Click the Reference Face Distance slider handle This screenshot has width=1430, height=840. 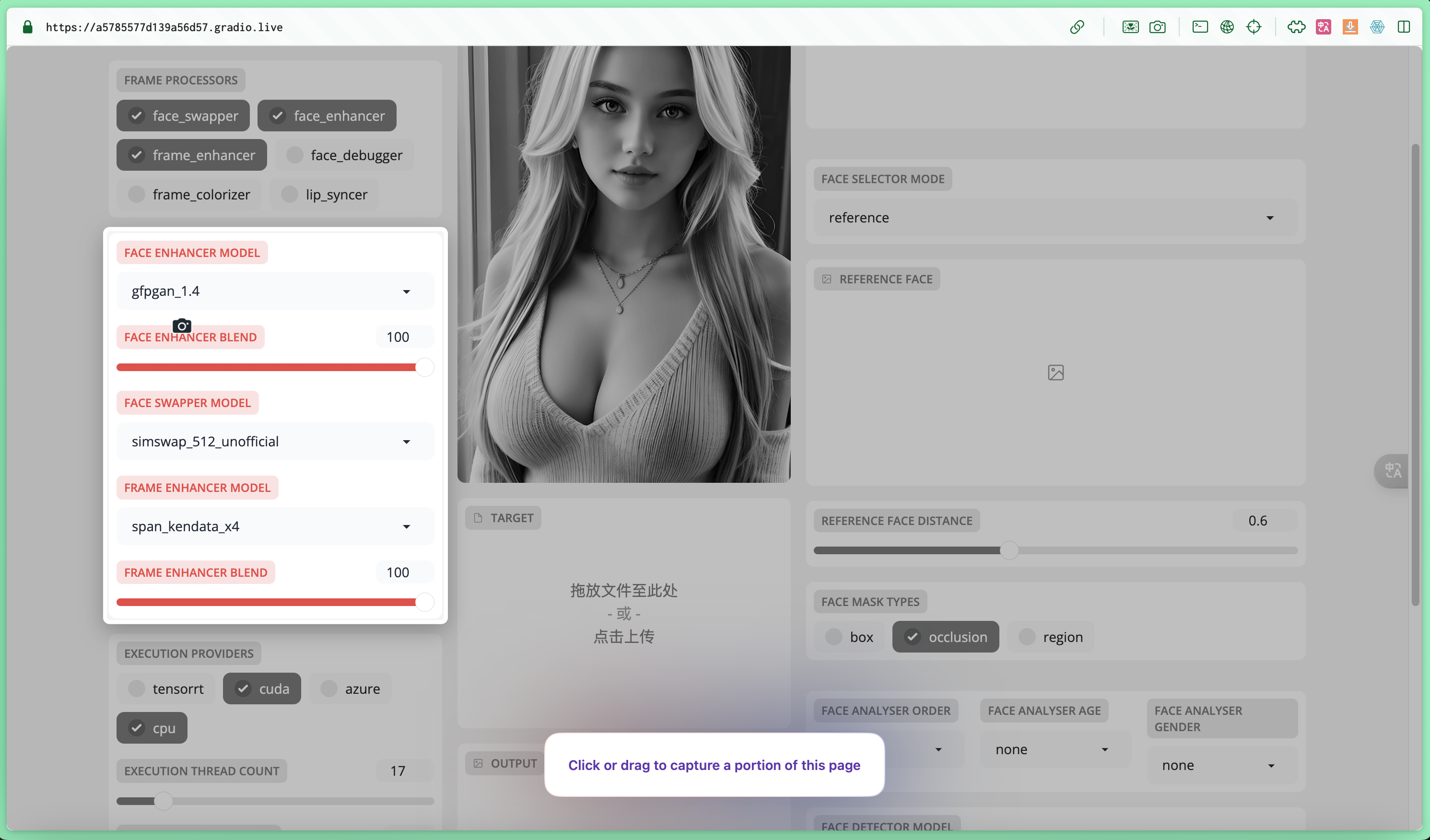1009,550
